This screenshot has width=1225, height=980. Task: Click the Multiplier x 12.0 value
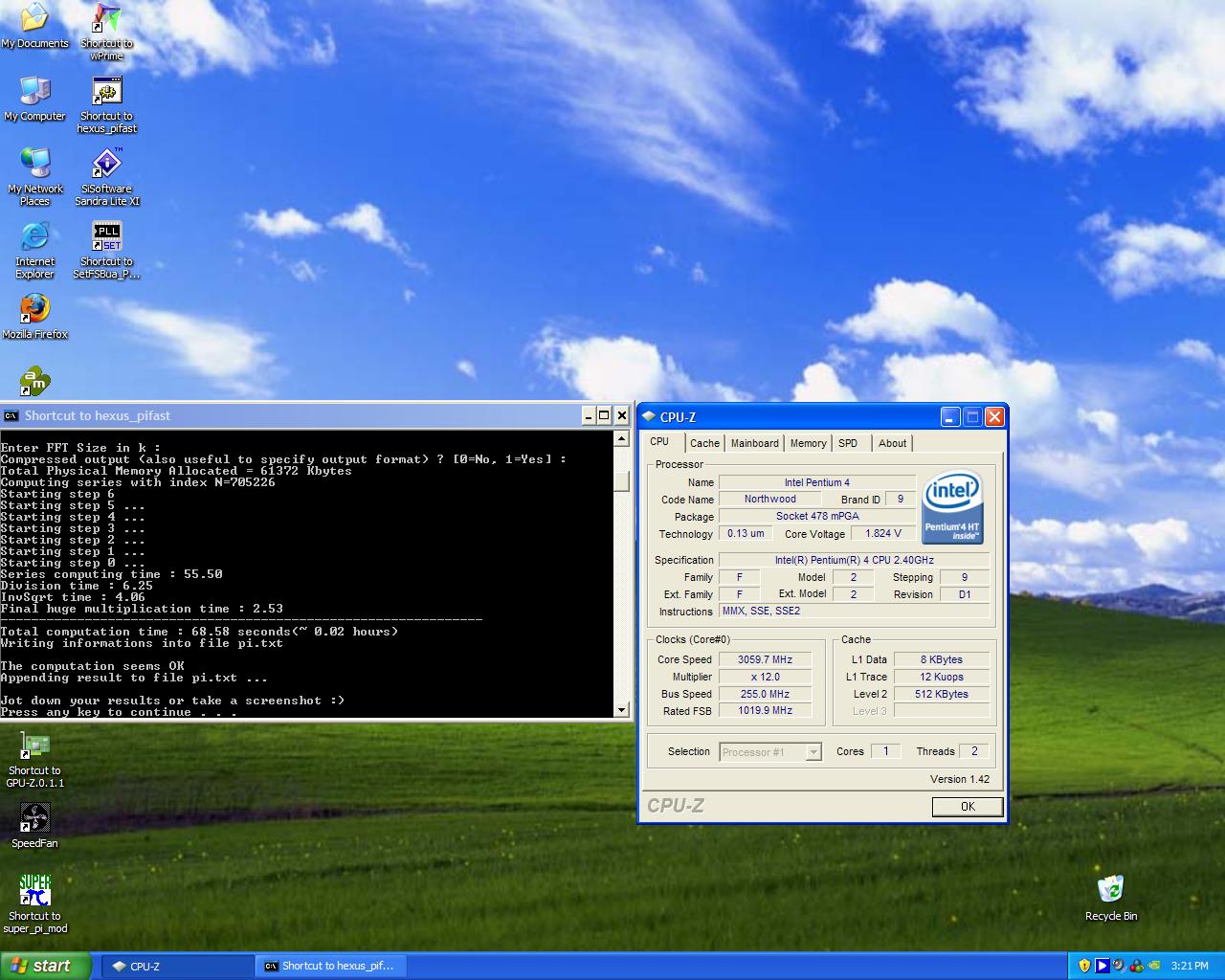coord(765,677)
